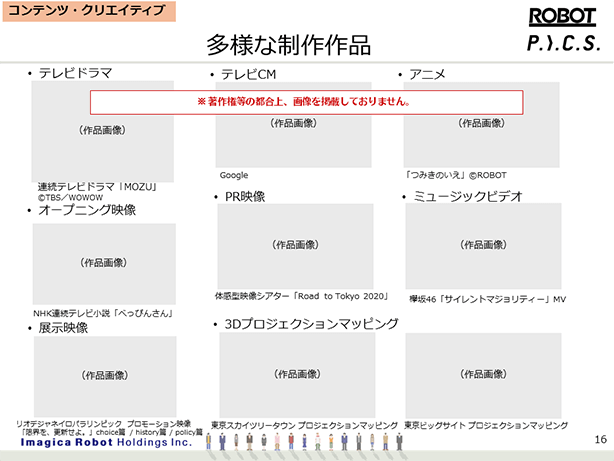Click the red copyright notice box

pyautogui.click(x=307, y=102)
